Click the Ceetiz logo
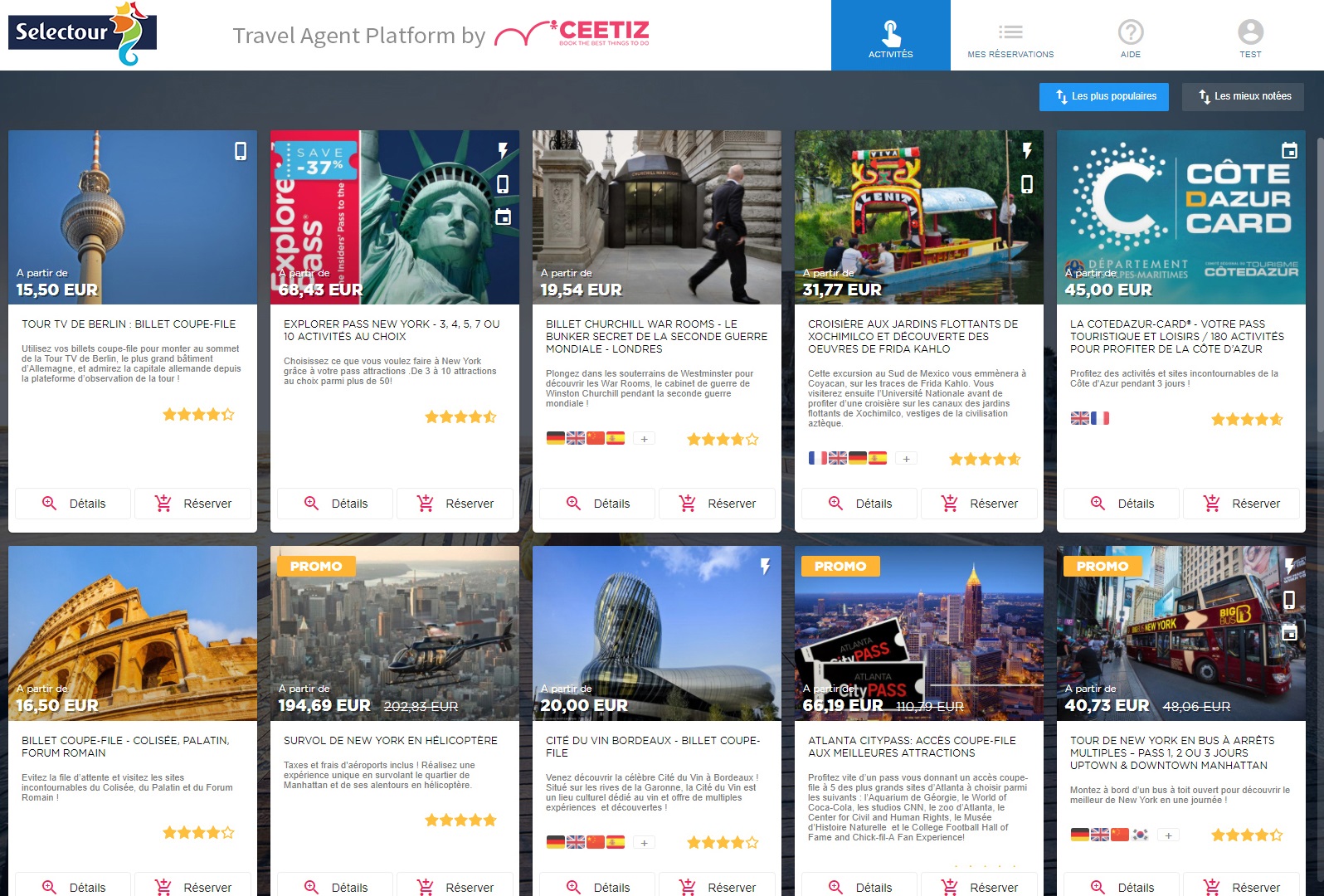This screenshot has width=1324, height=896. point(572,33)
